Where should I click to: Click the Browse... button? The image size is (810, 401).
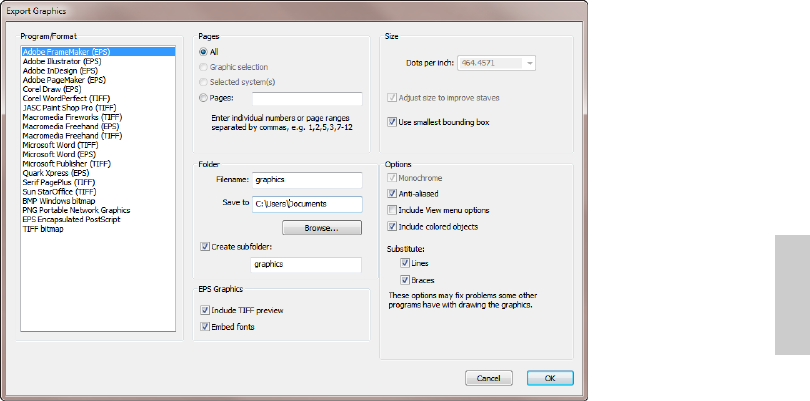(322, 228)
